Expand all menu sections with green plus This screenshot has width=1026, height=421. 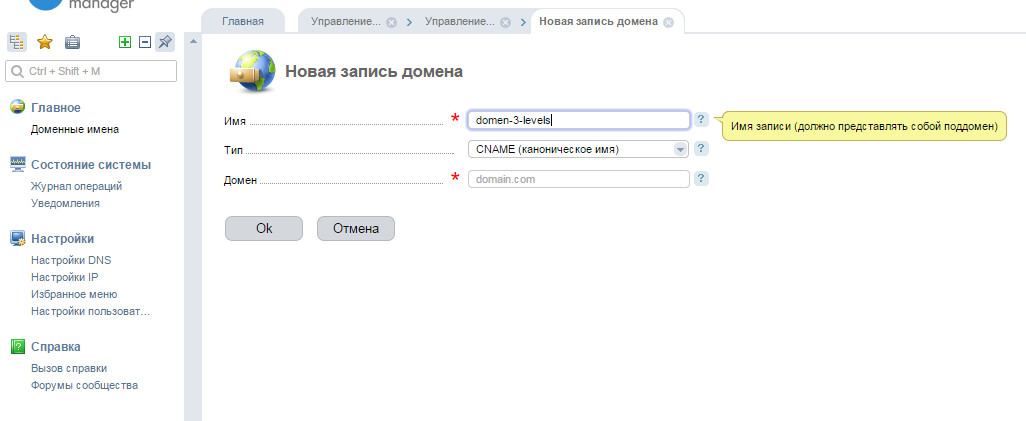tap(125, 43)
